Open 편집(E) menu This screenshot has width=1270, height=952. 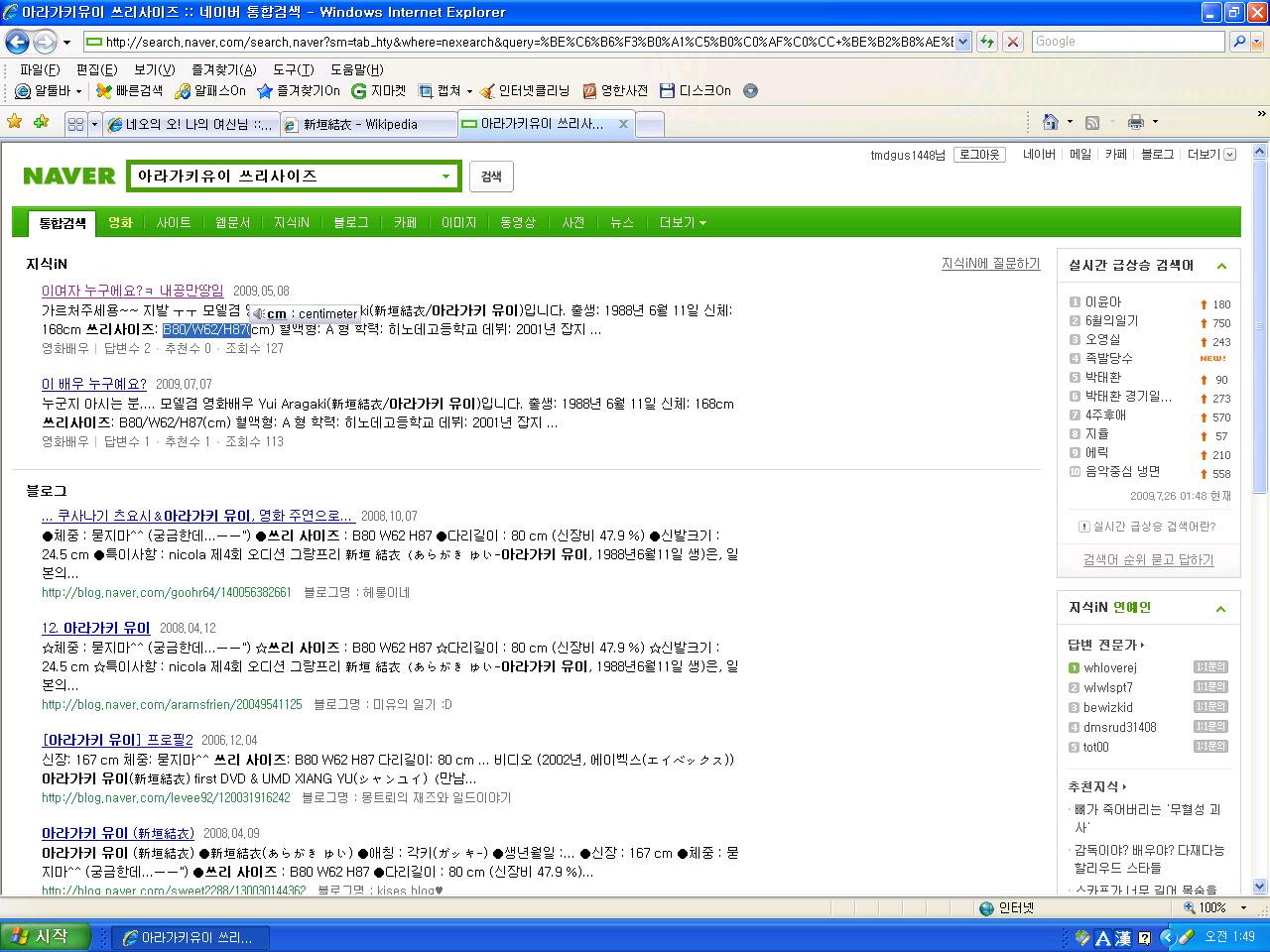(x=96, y=69)
